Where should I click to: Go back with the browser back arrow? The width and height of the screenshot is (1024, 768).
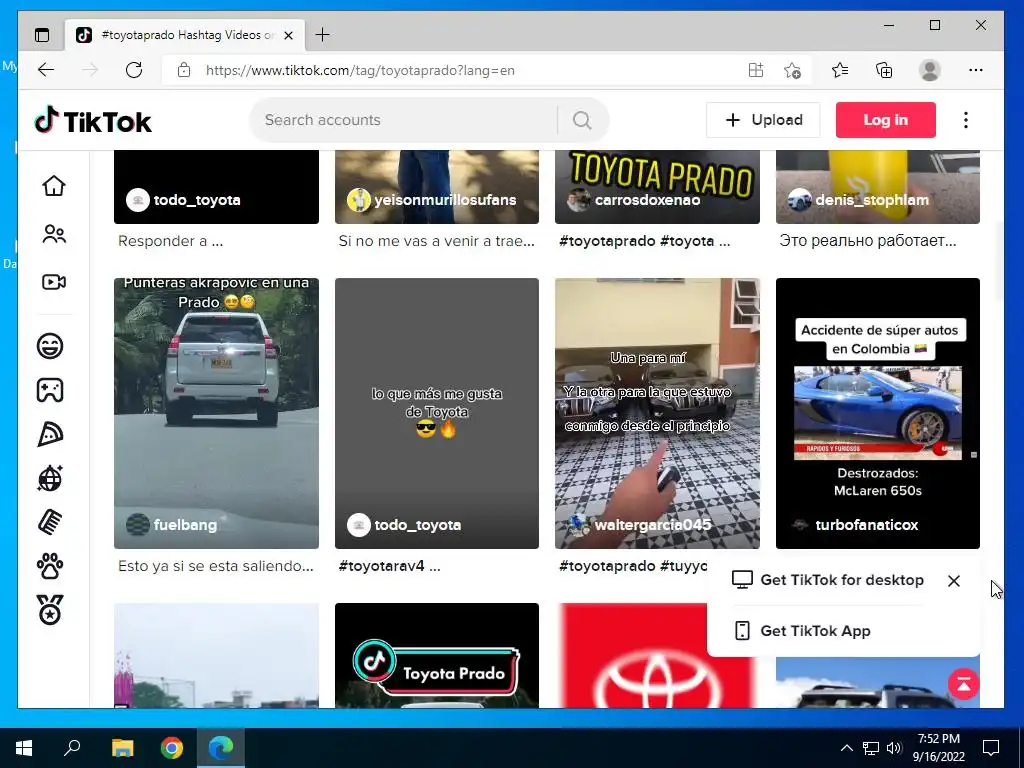point(46,70)
